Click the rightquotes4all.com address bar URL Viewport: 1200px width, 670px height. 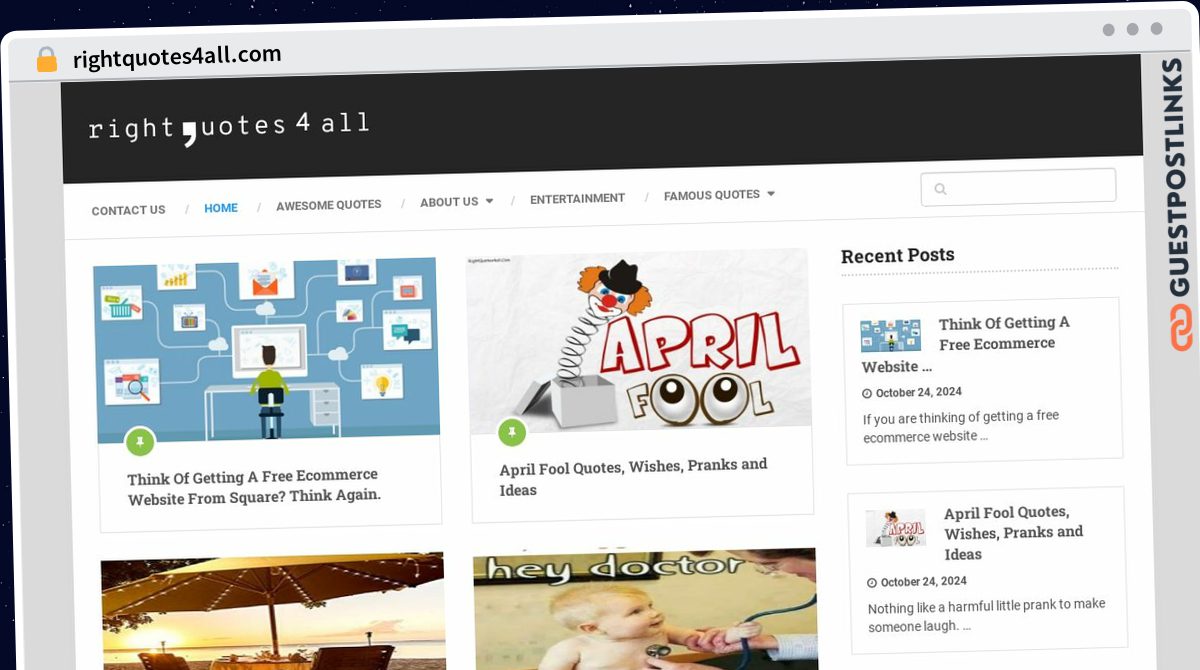[x=177, y=56]
